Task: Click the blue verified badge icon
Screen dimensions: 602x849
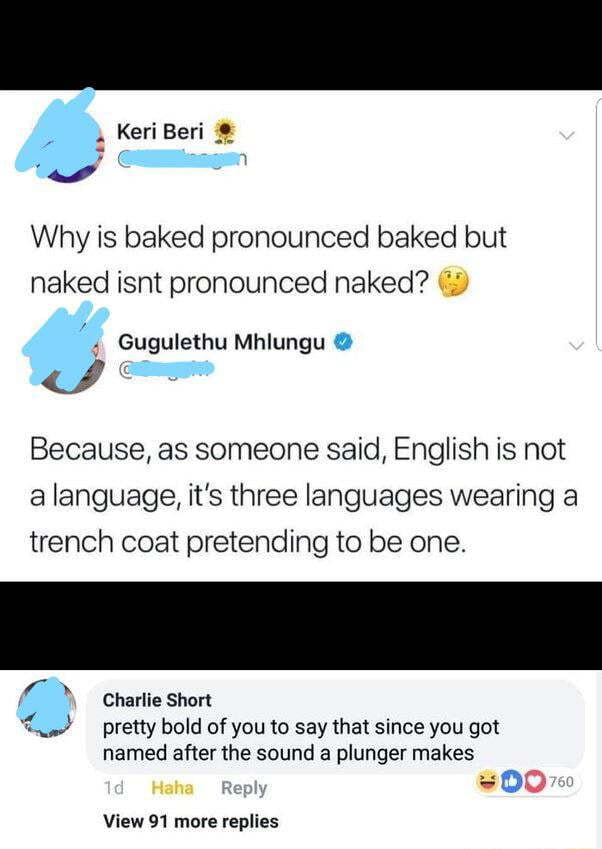Action: 344,342
